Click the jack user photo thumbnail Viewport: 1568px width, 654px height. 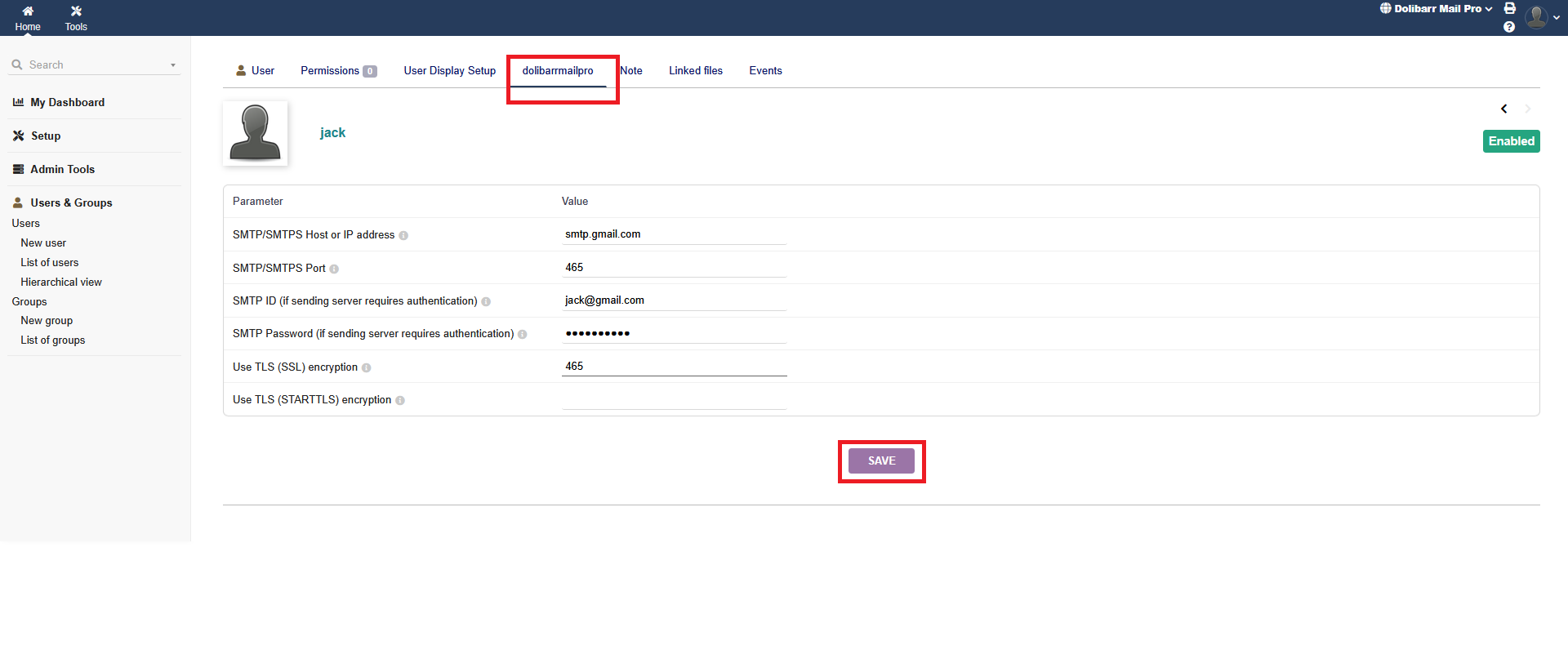coord(256,133)
